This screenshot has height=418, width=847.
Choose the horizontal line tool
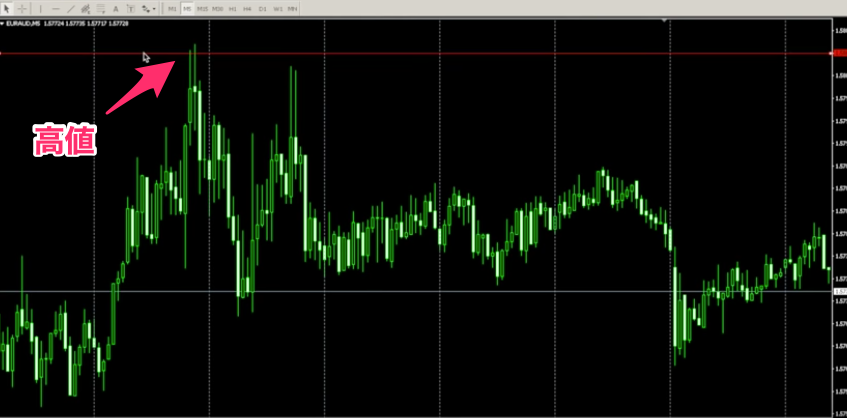tap(56, 9)
